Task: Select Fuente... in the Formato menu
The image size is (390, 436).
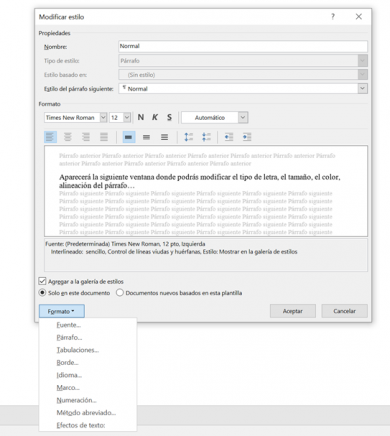Action: point(69,325)
